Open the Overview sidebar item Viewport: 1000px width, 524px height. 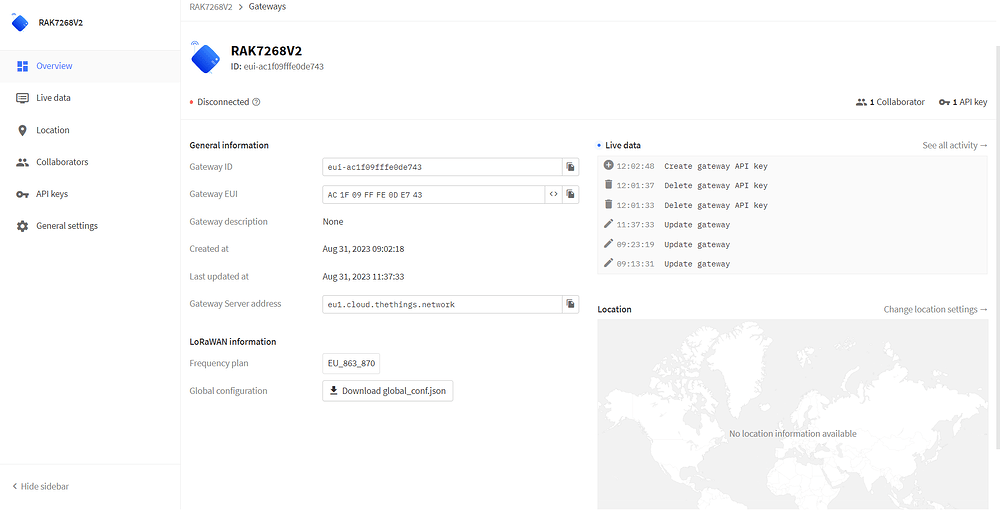click(90, 66)
